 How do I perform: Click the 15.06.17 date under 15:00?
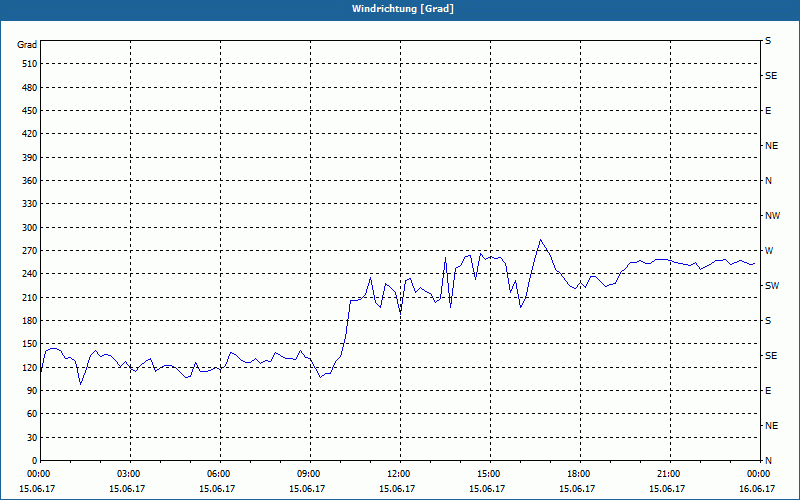(x=487, y=488)
